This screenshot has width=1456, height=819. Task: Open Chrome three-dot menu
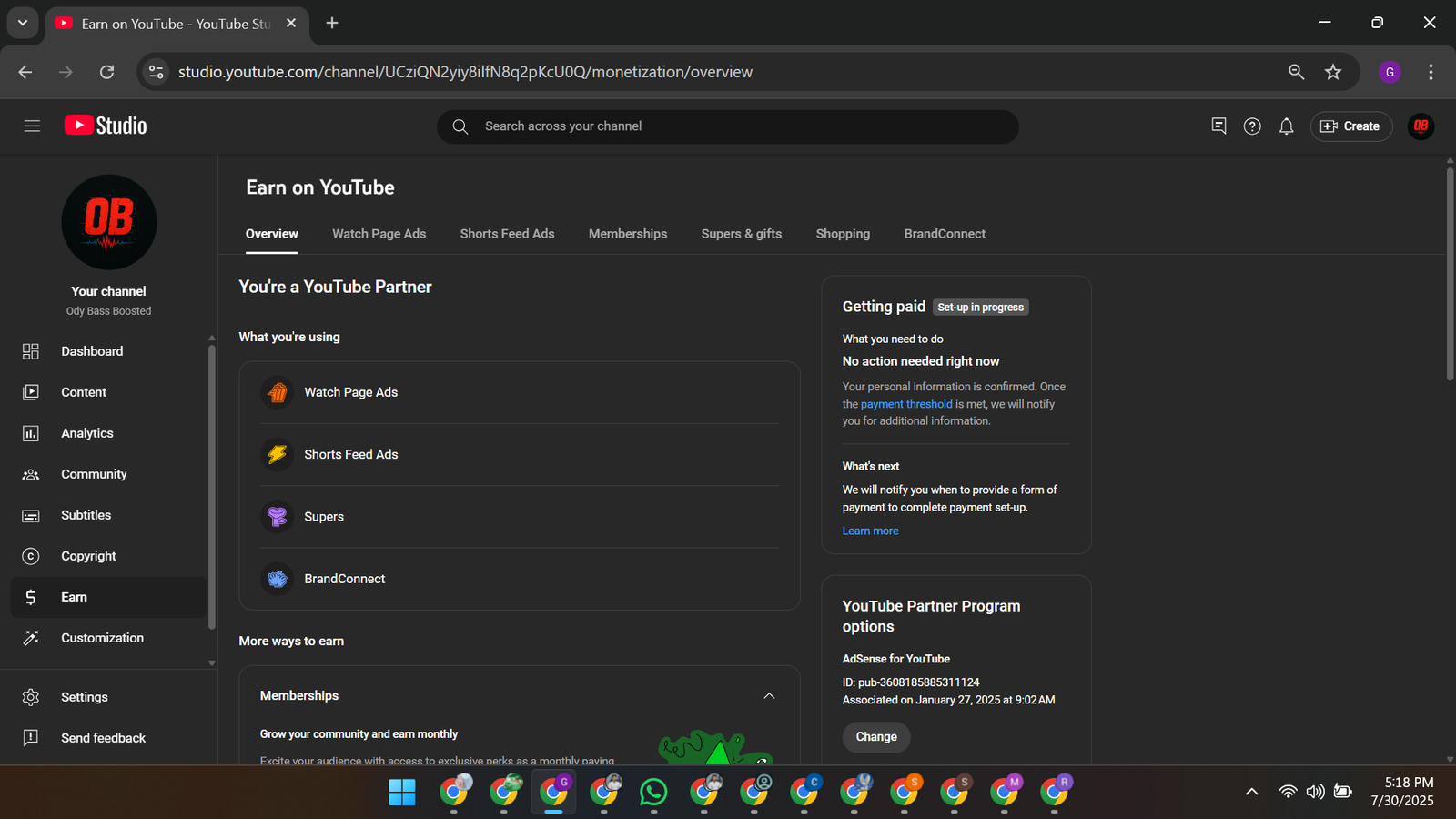click(1431, 72)
